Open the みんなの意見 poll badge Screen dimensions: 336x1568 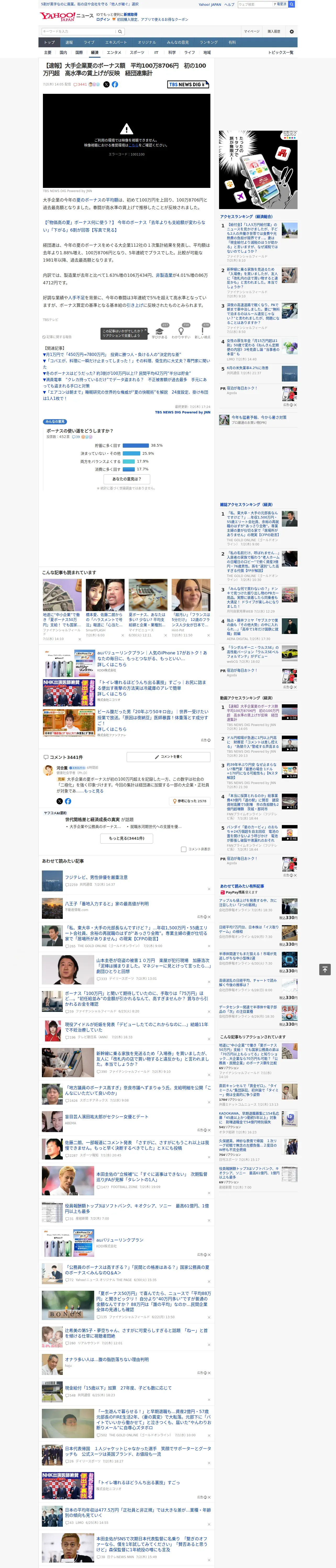pyautogui.click(x=55, y=422)
